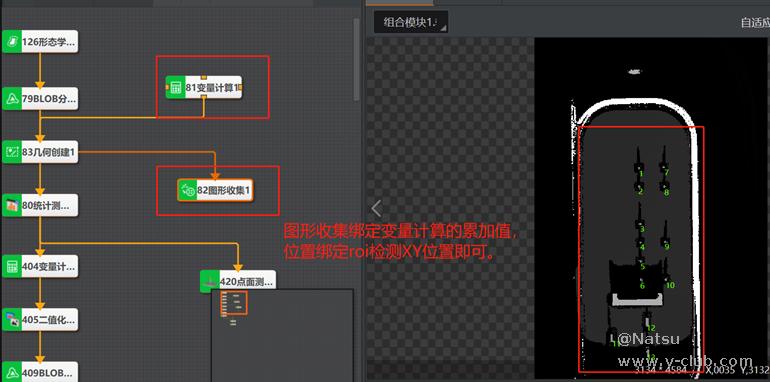Viewport: 770px width, 382px height.
Task: Click the flow canvas vertical scrollbar
Action: [357, 60]
